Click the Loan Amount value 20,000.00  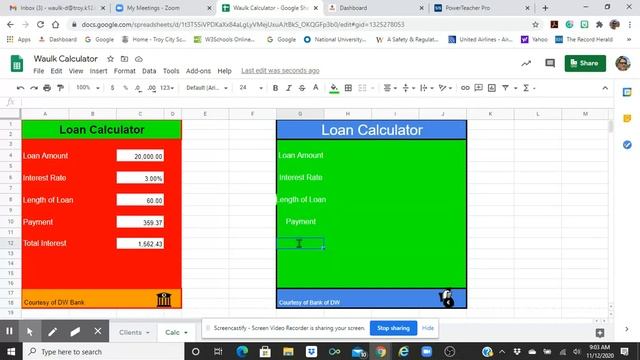[140, 156]
